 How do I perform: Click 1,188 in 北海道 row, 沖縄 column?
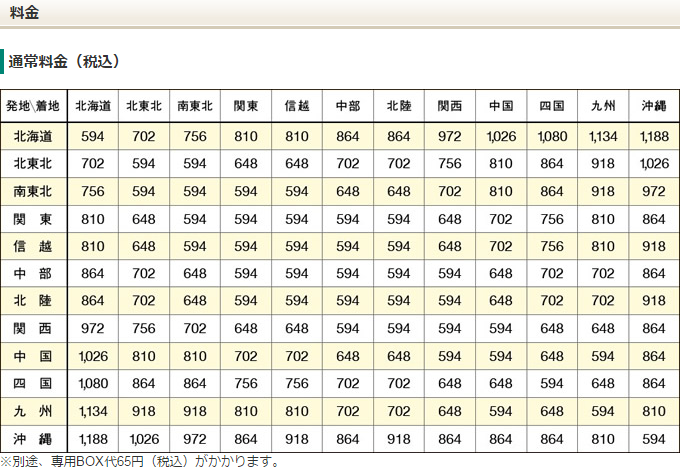pyautogui.click(x=654, y=136)
